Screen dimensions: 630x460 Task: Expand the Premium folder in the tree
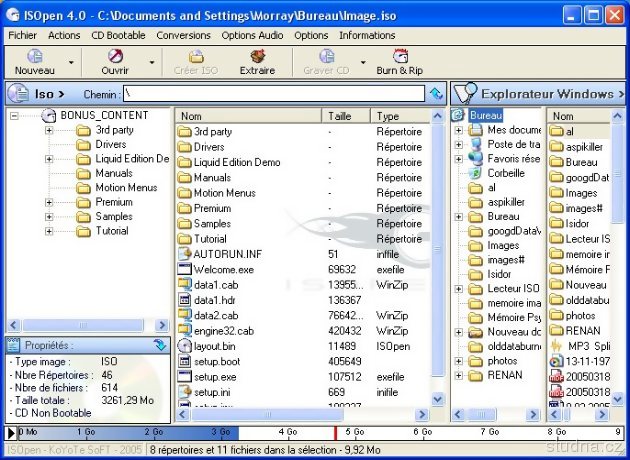[x=49, y=202]
